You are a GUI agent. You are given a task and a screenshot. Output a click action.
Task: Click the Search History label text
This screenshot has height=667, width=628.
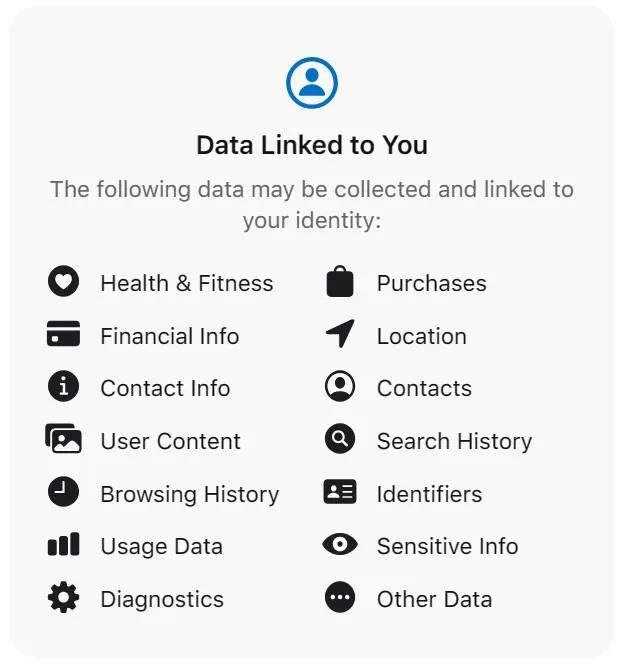(x=454, y=441)
